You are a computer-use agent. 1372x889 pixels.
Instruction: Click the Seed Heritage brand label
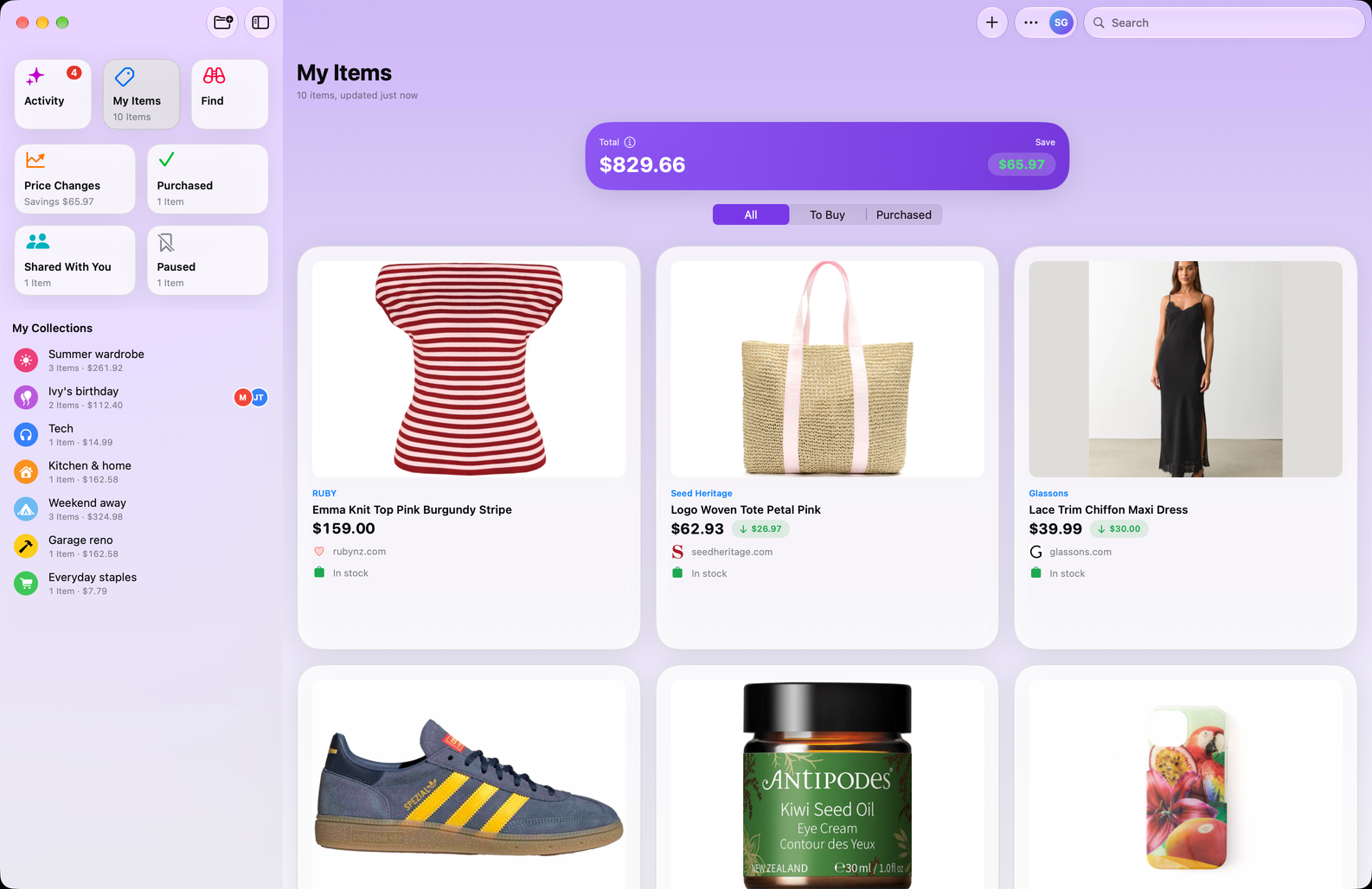(702, 494)
